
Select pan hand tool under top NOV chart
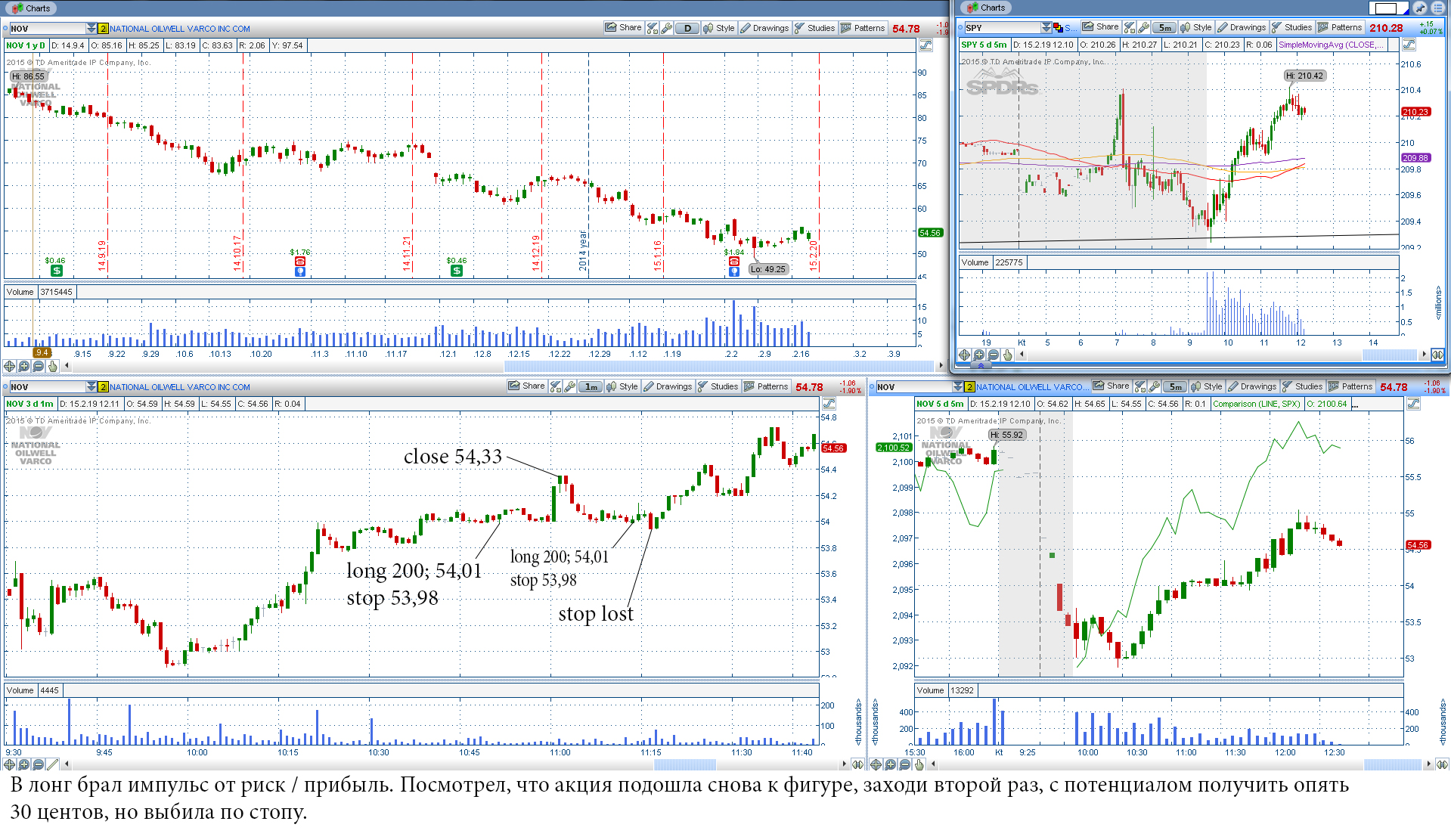53,366
